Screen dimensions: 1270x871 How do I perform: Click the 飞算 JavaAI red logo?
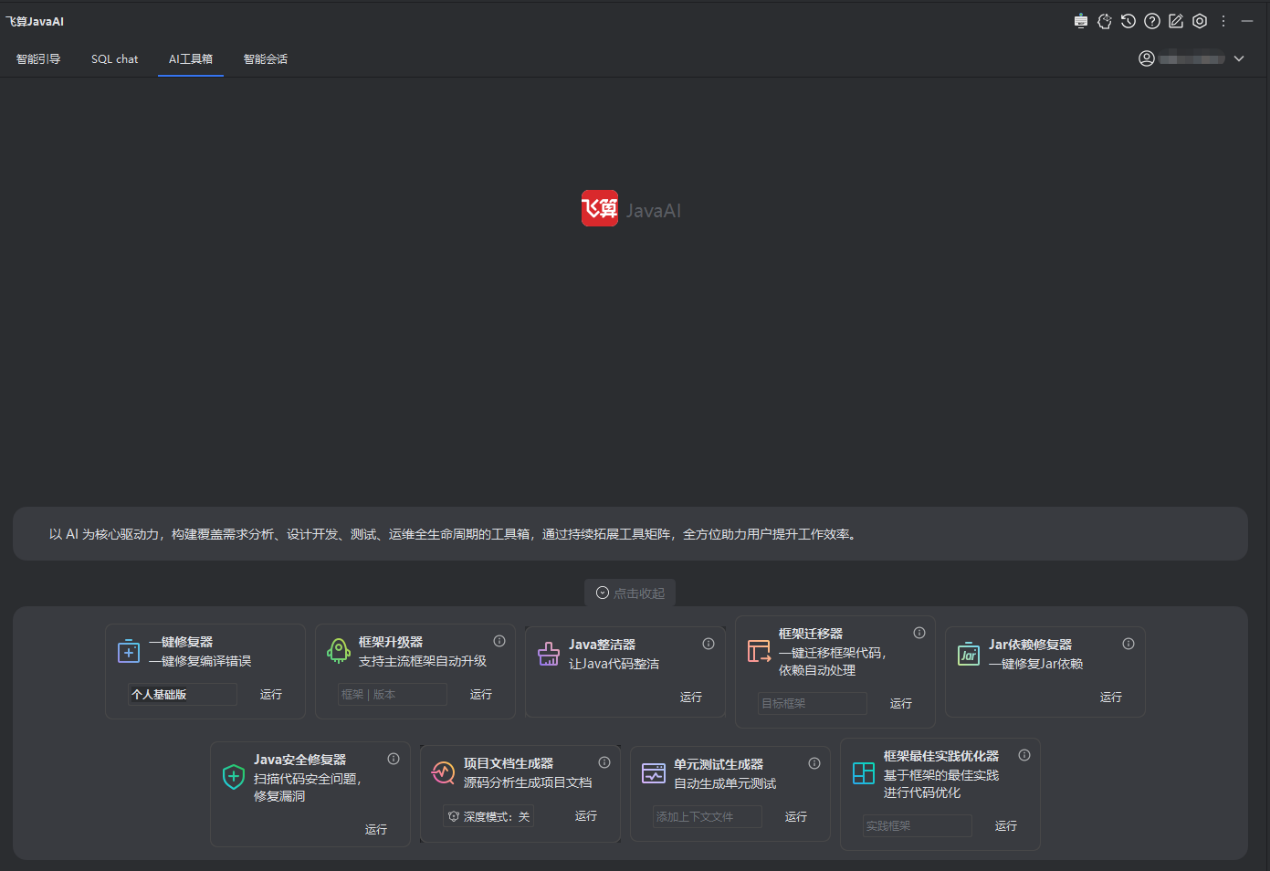(x=599, y=209)
